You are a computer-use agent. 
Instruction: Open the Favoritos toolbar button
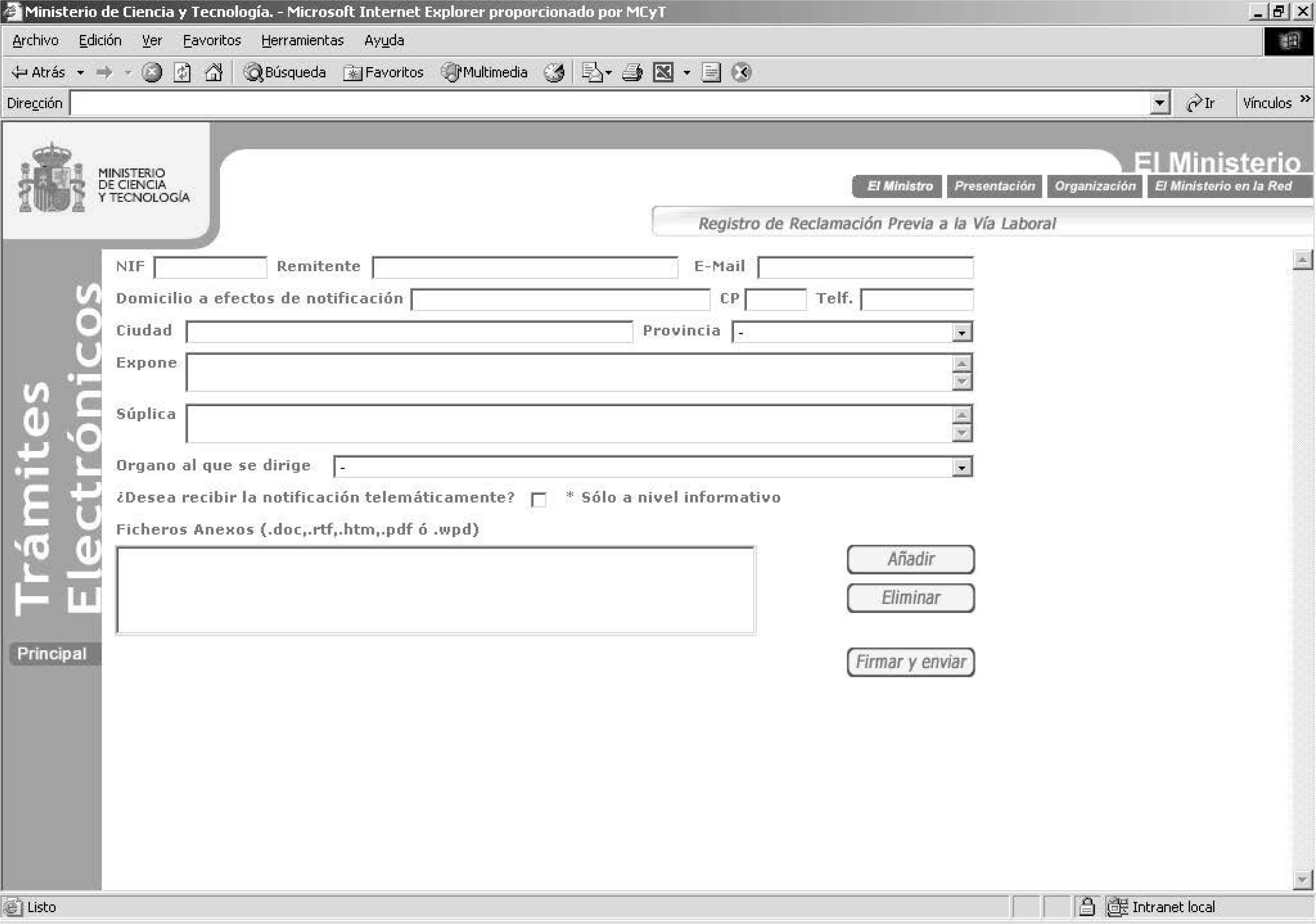click(x=383, y=72)
